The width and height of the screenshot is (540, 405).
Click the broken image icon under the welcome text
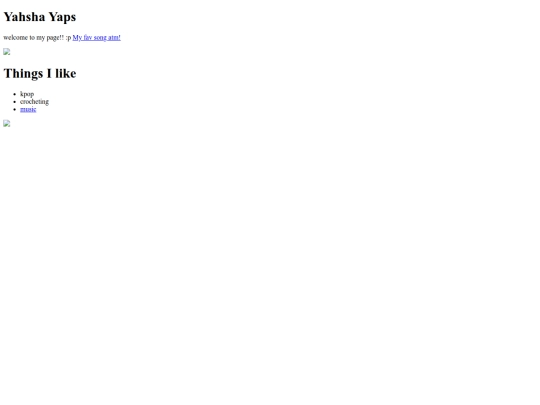tap(7, 52)
